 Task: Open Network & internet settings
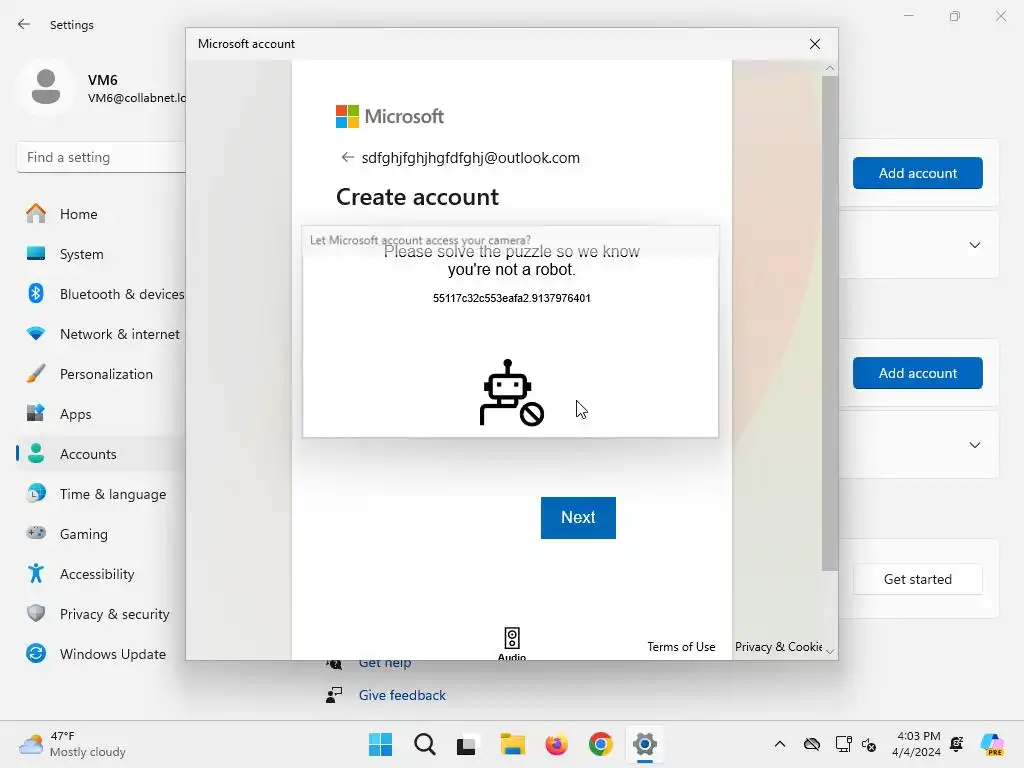101,334
